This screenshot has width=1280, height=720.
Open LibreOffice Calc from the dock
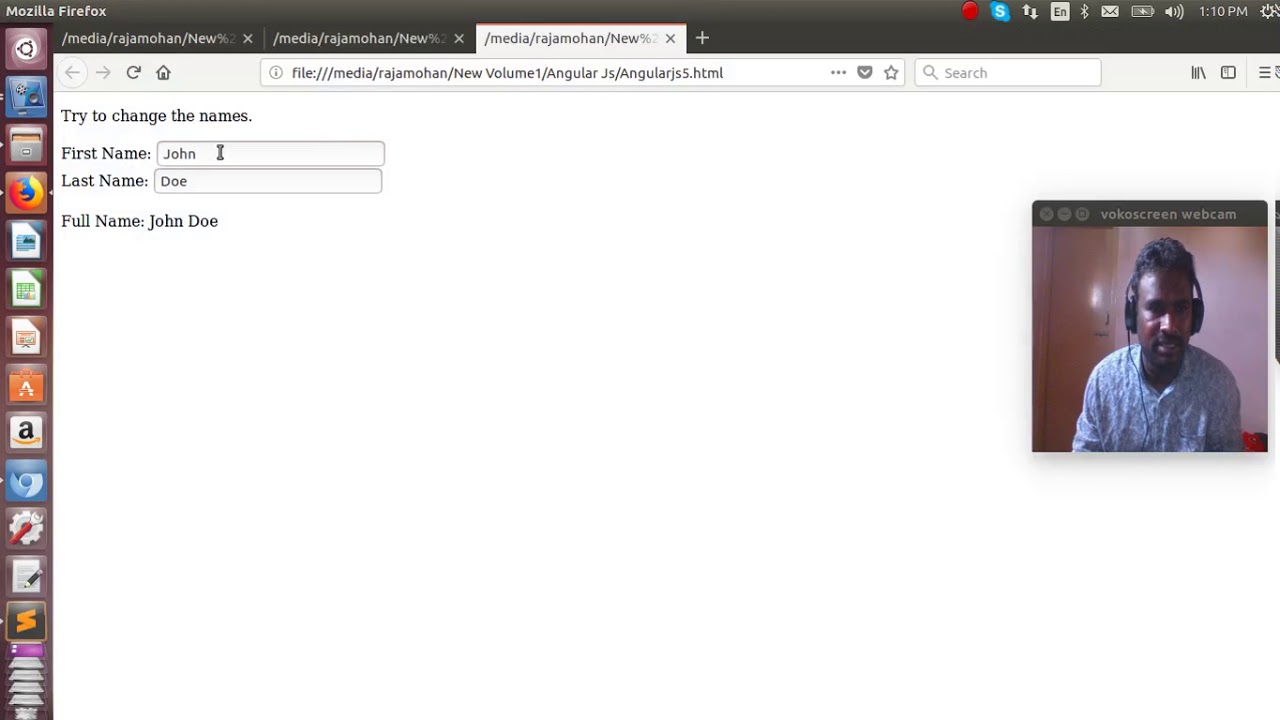pyautogui.click(x=26, y=290)
